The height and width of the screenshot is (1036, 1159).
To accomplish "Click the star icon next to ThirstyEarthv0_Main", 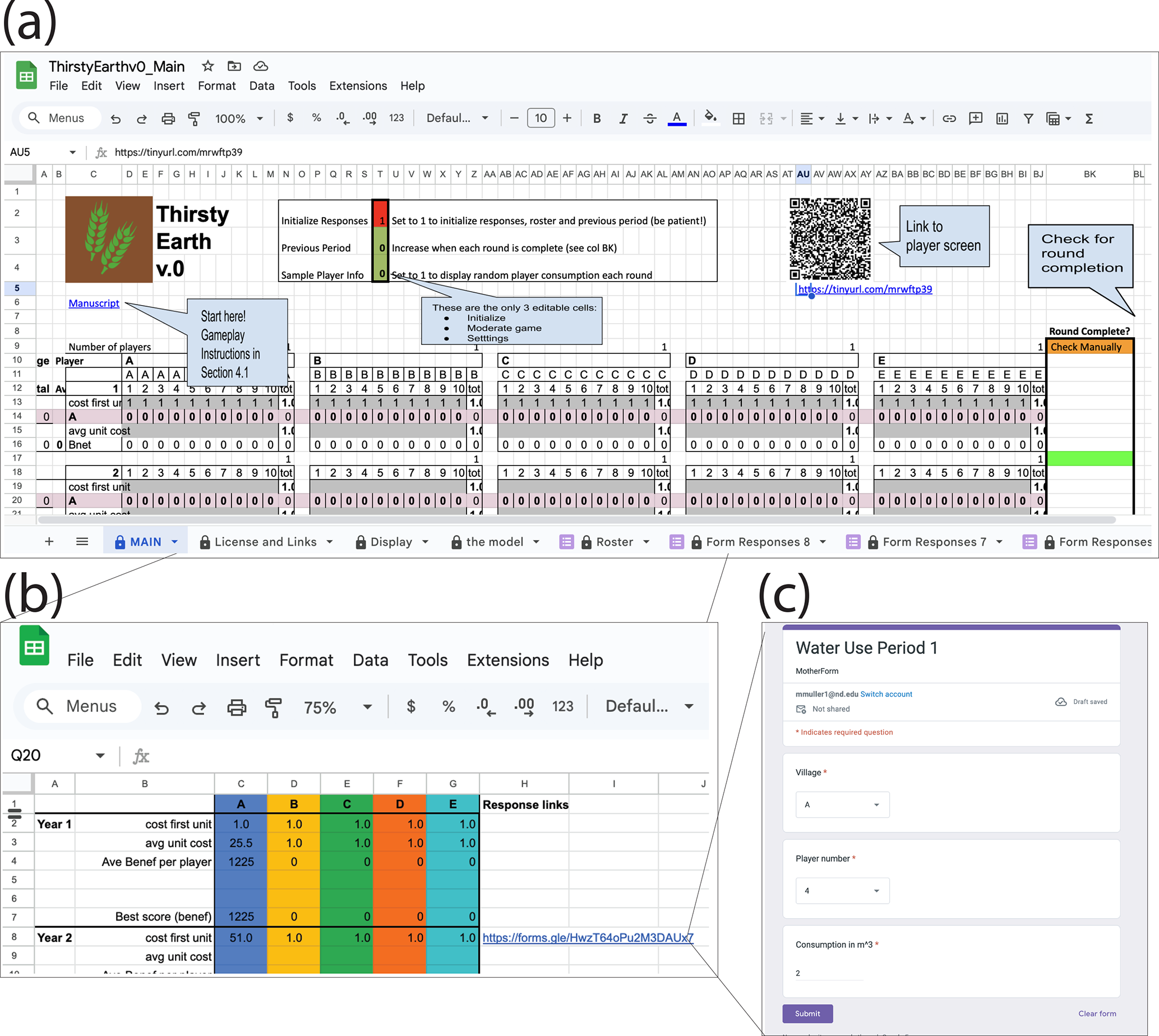I will click(207, 66).
